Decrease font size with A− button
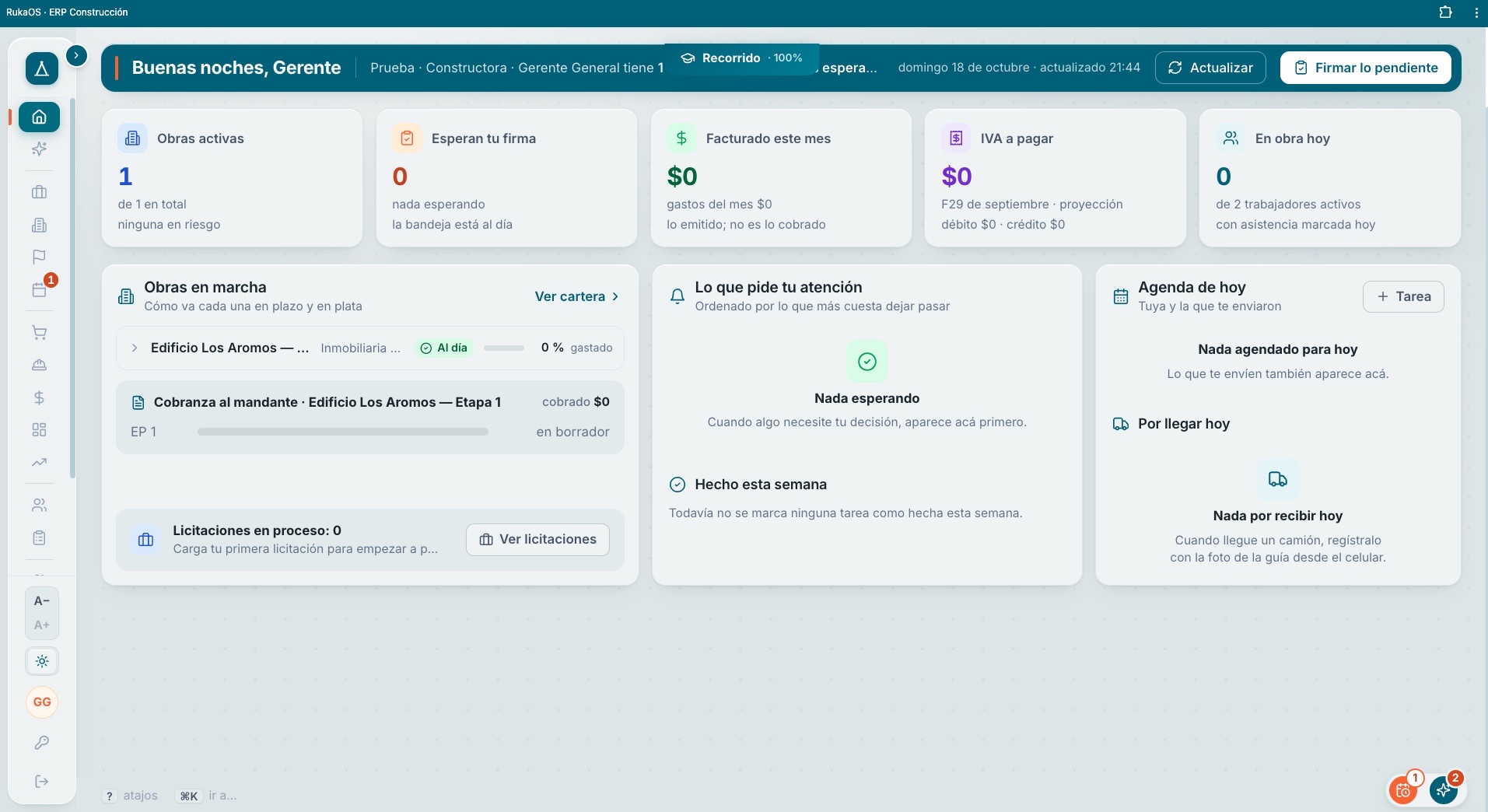Screen dimensions: 1488x812 coord(42,600)
